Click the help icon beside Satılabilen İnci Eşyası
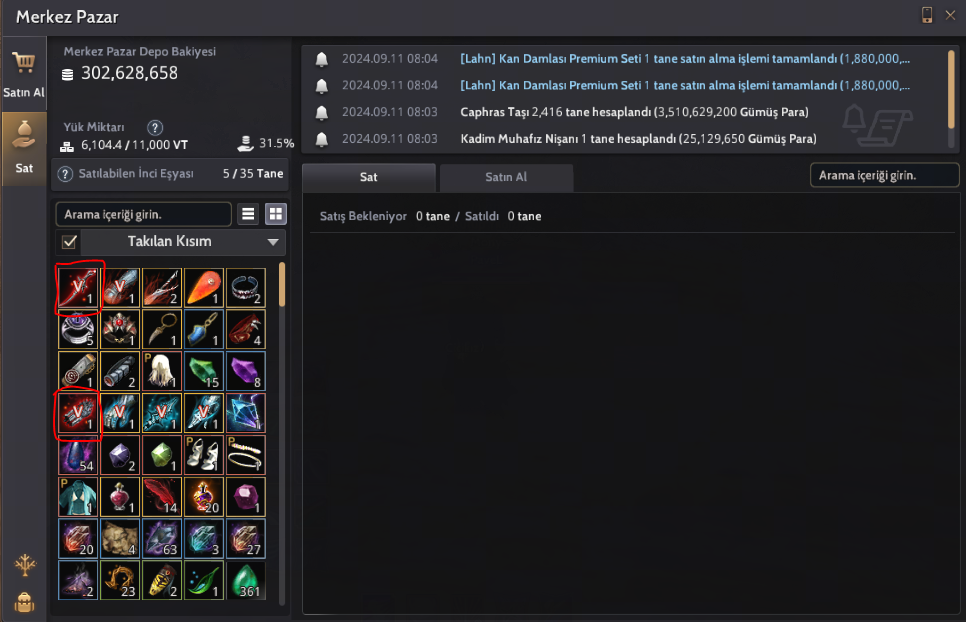The width and height of the screenshot is (966, 622). click(x=64, y=173)
